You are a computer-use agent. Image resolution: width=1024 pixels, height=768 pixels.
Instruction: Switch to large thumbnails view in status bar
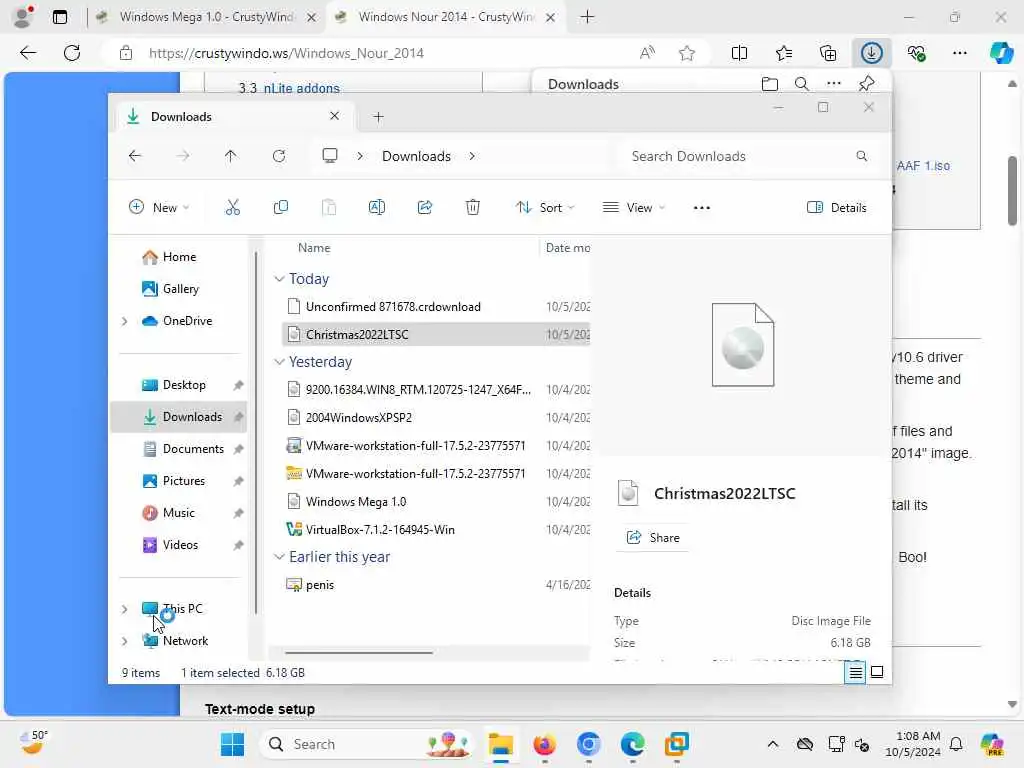[x=877, y=672]
